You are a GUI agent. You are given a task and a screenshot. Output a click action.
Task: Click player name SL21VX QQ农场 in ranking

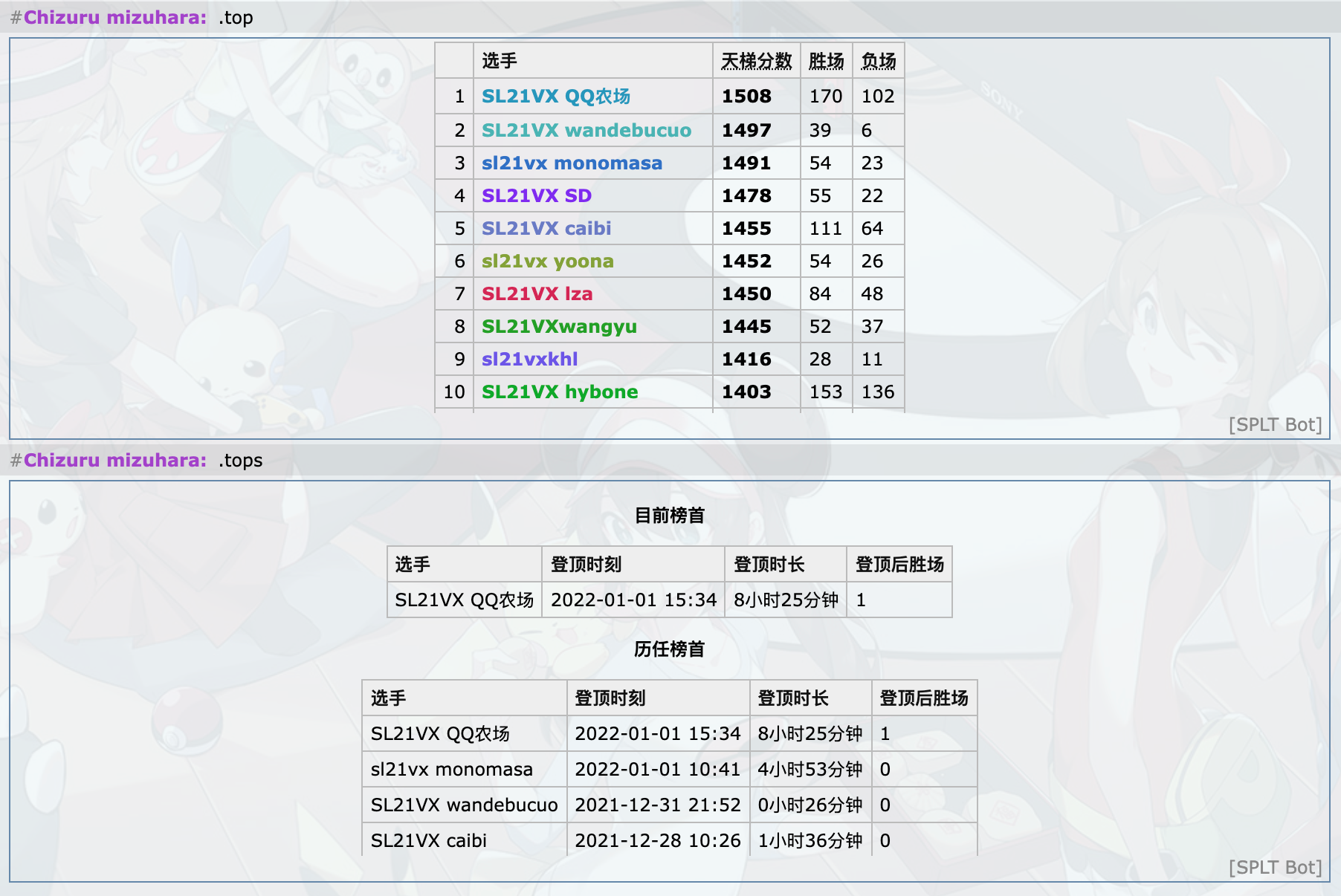pyautogui.click(x=555, y=97)
